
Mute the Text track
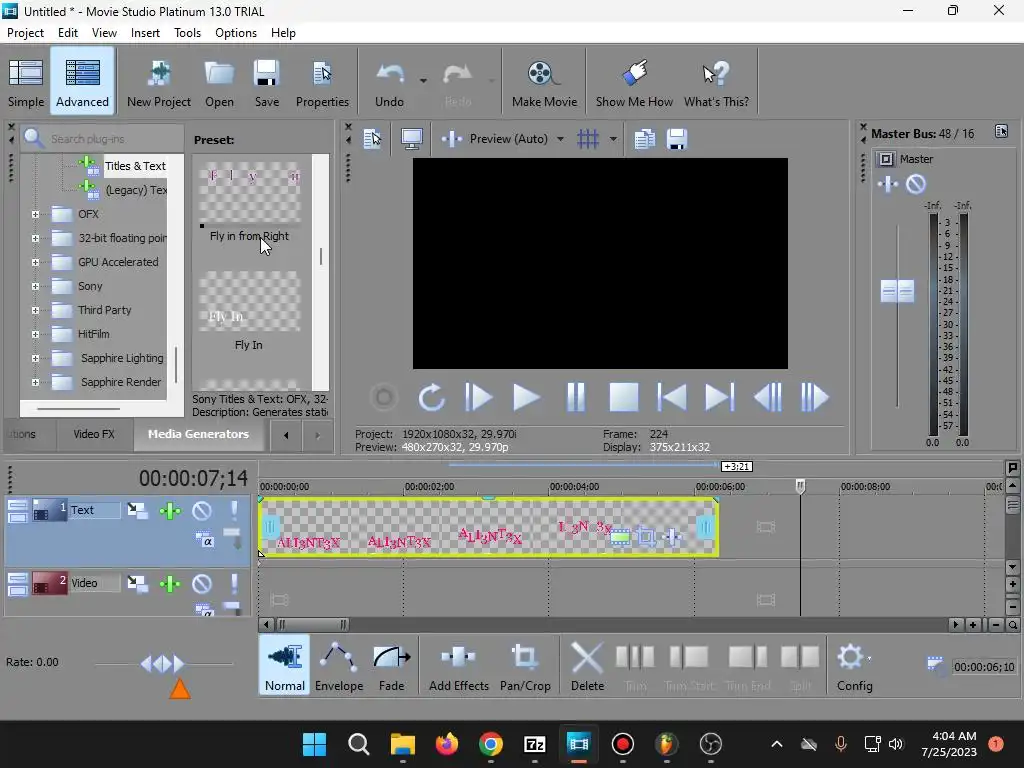[201, 511]
